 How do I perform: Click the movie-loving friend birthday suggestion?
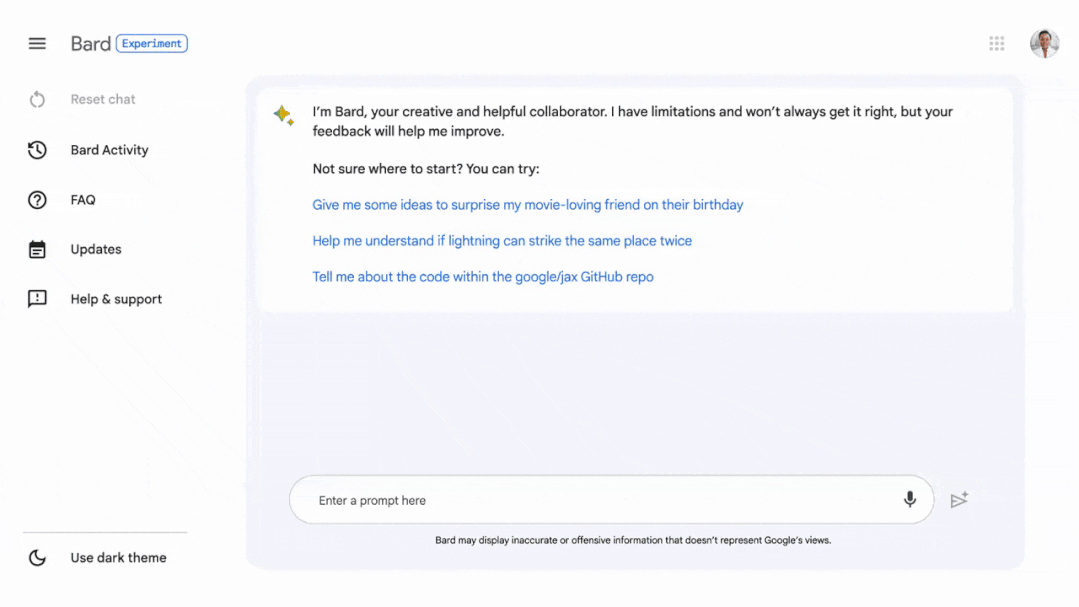[x=527, y=205]
